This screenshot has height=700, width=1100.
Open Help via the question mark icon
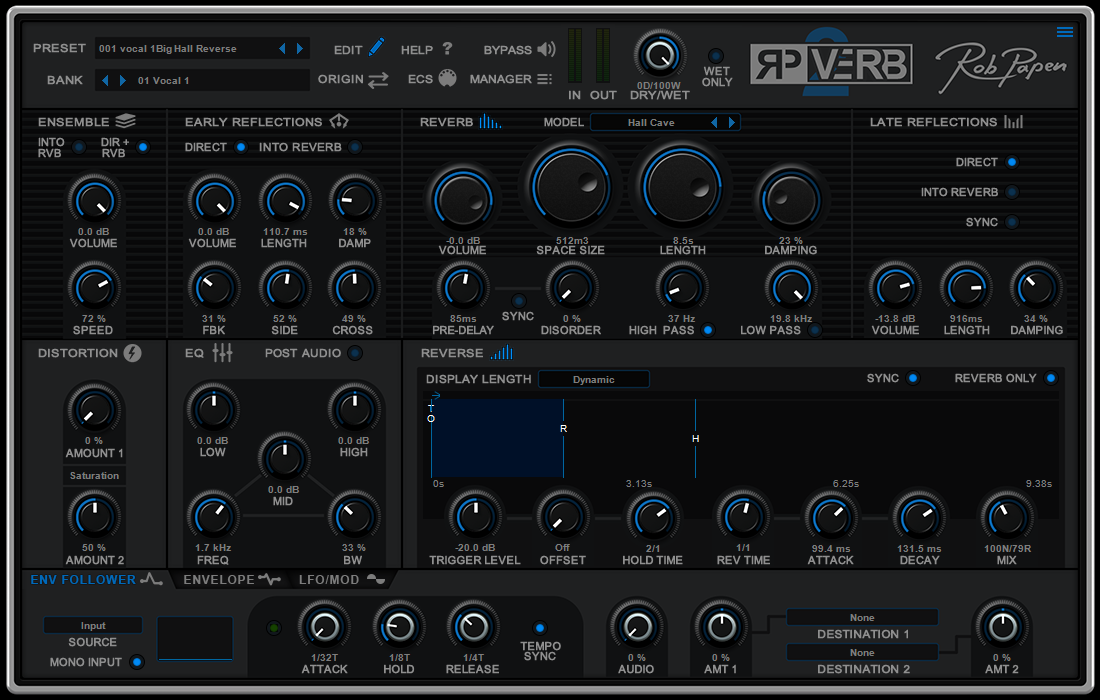coord(448,48)
